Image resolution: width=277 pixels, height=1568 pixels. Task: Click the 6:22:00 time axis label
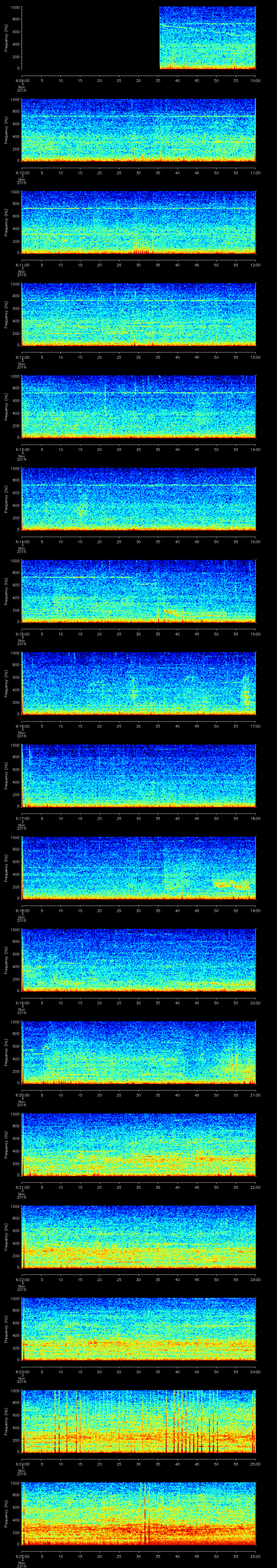(22, 1279)
